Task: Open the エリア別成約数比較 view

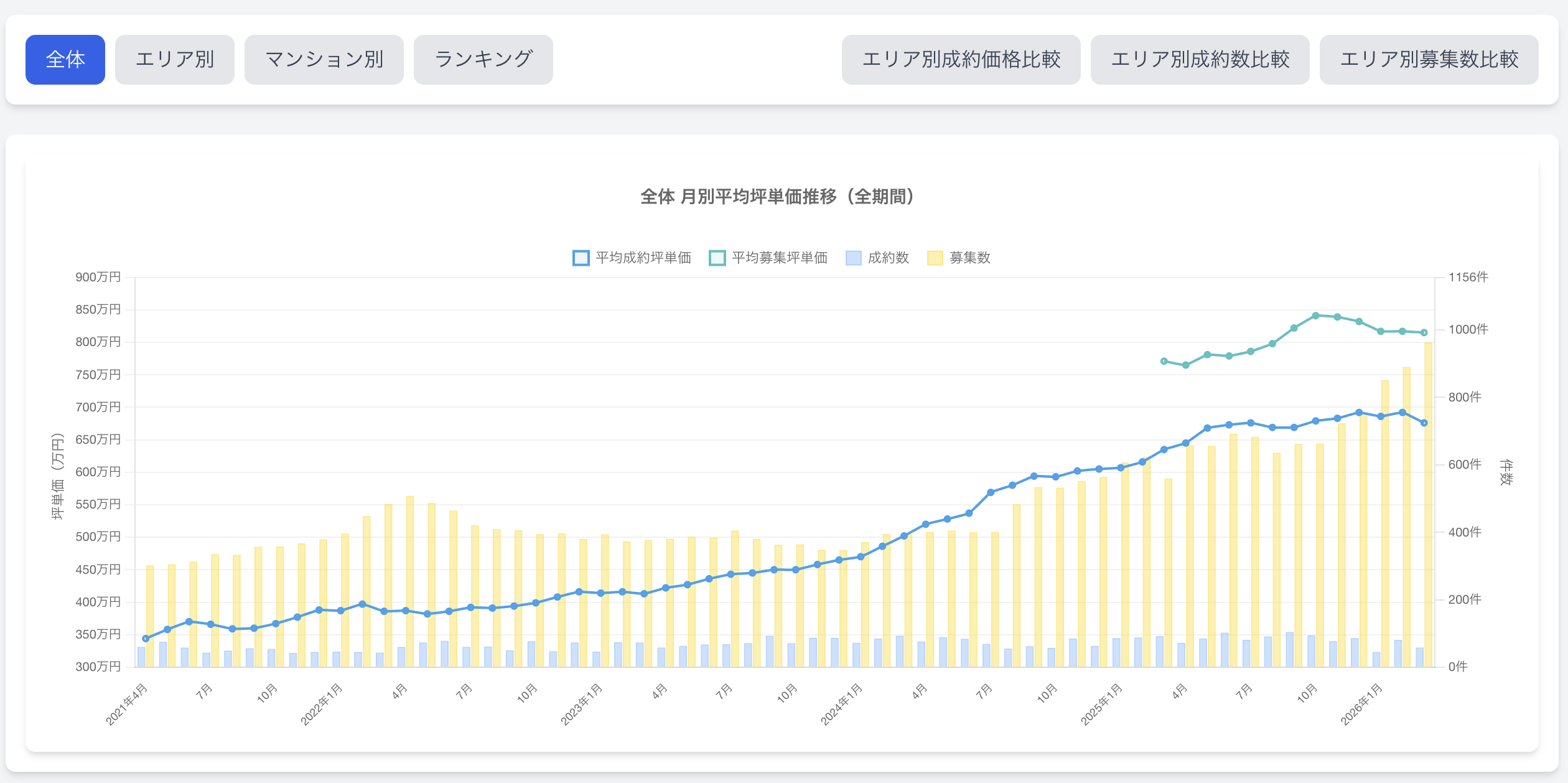Action: tap(1200, 60)
